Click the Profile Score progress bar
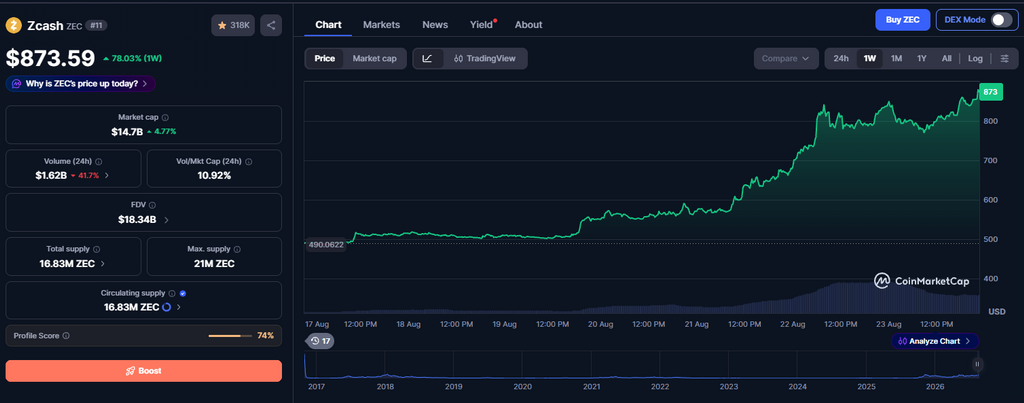The image size is (1024, 403). pos(230,336)
